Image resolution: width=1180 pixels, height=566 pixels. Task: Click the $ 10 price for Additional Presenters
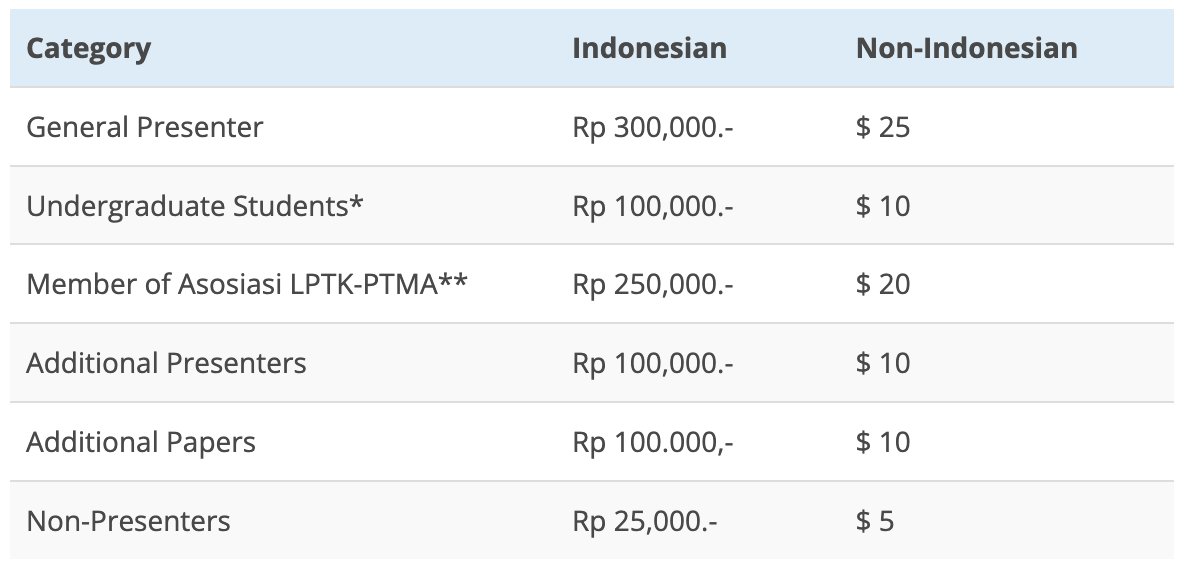click(x=882, y=362)
